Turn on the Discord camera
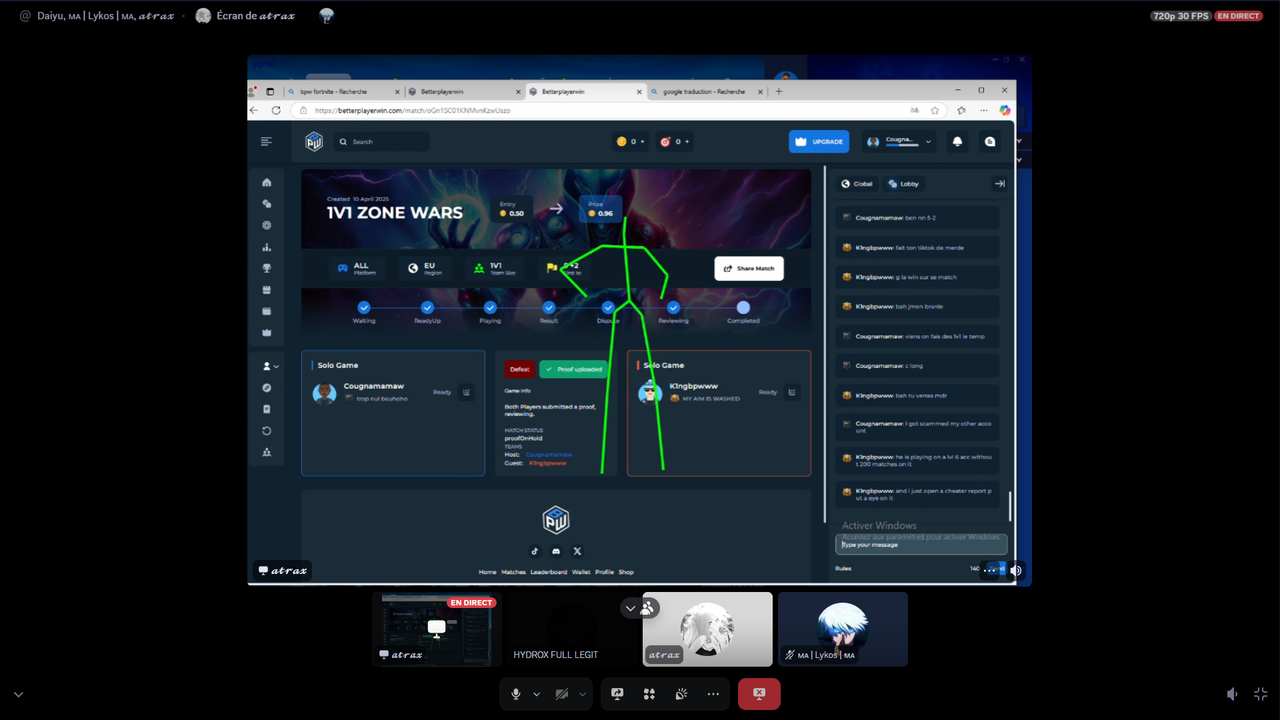Image resolution: width=1280 pixels, height=720 pixels. (x=562, y=694)
